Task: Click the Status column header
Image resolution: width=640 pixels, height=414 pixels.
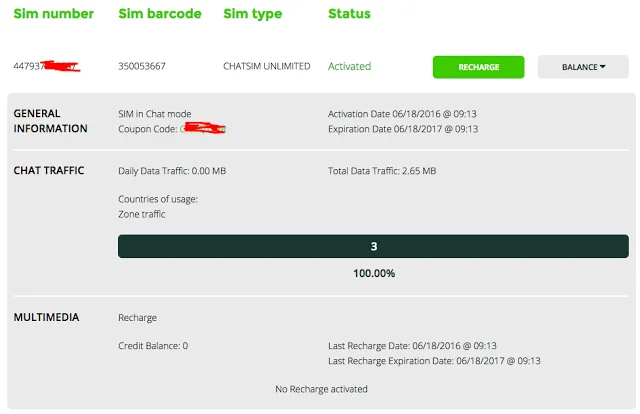Action: (x=349, y=14)
